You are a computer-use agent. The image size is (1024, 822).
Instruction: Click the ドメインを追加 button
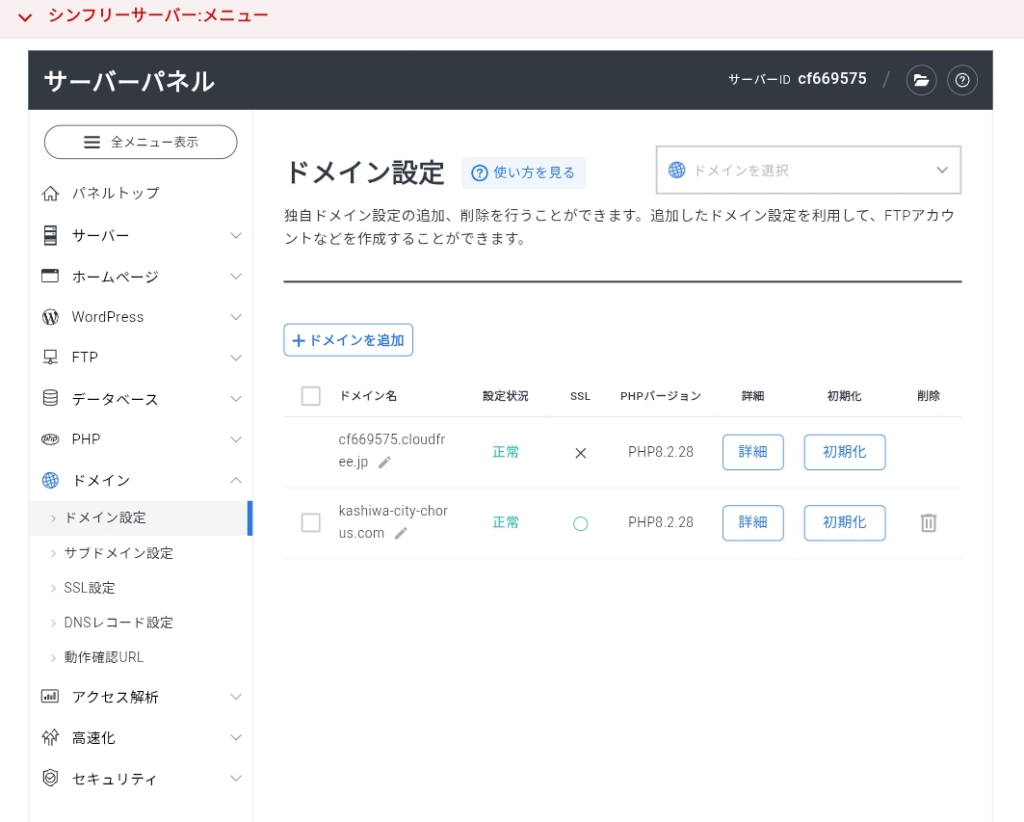tap(348, 340)
